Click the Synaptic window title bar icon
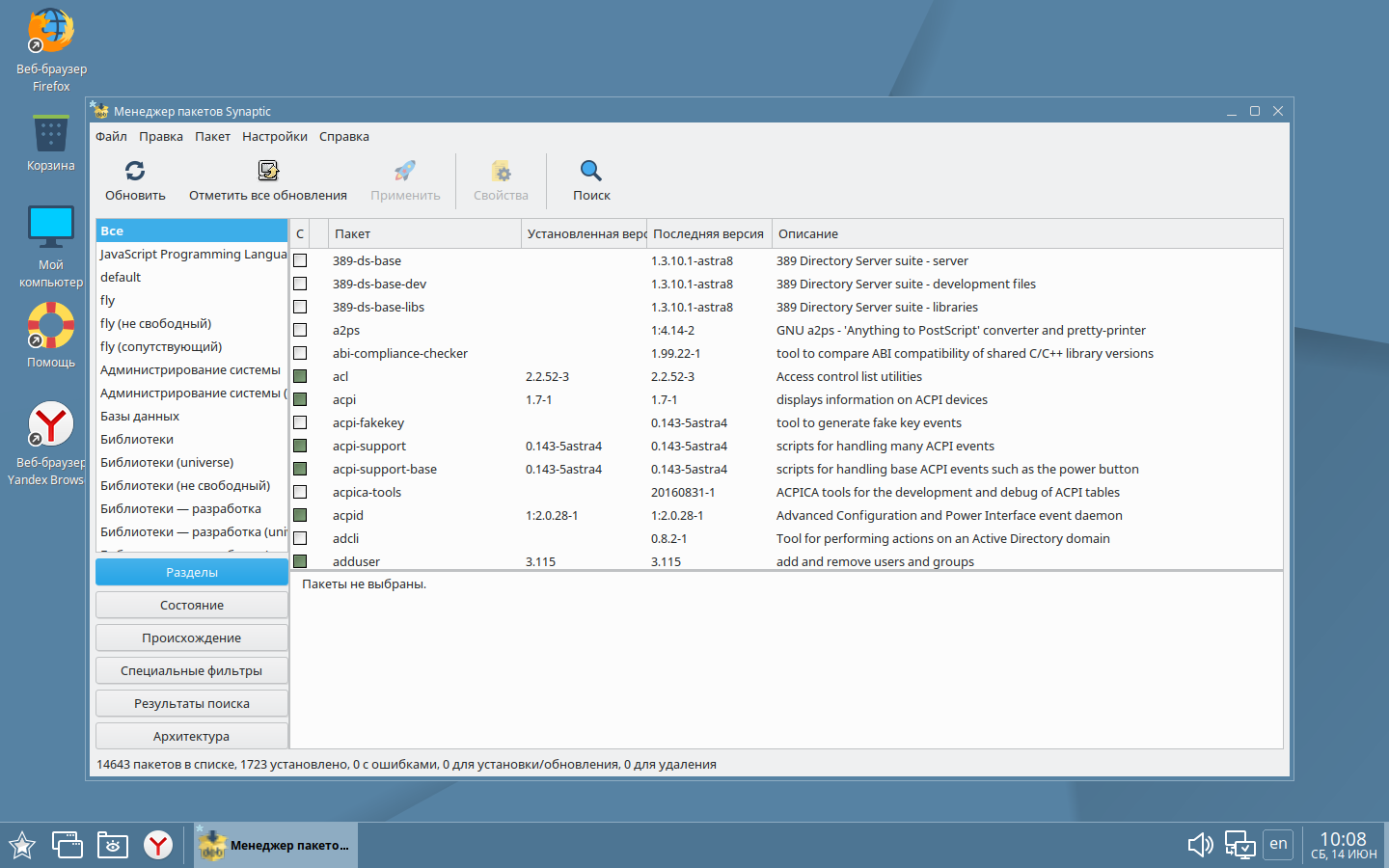Viewport: 1389px width, 868px height. pos(100,111)
